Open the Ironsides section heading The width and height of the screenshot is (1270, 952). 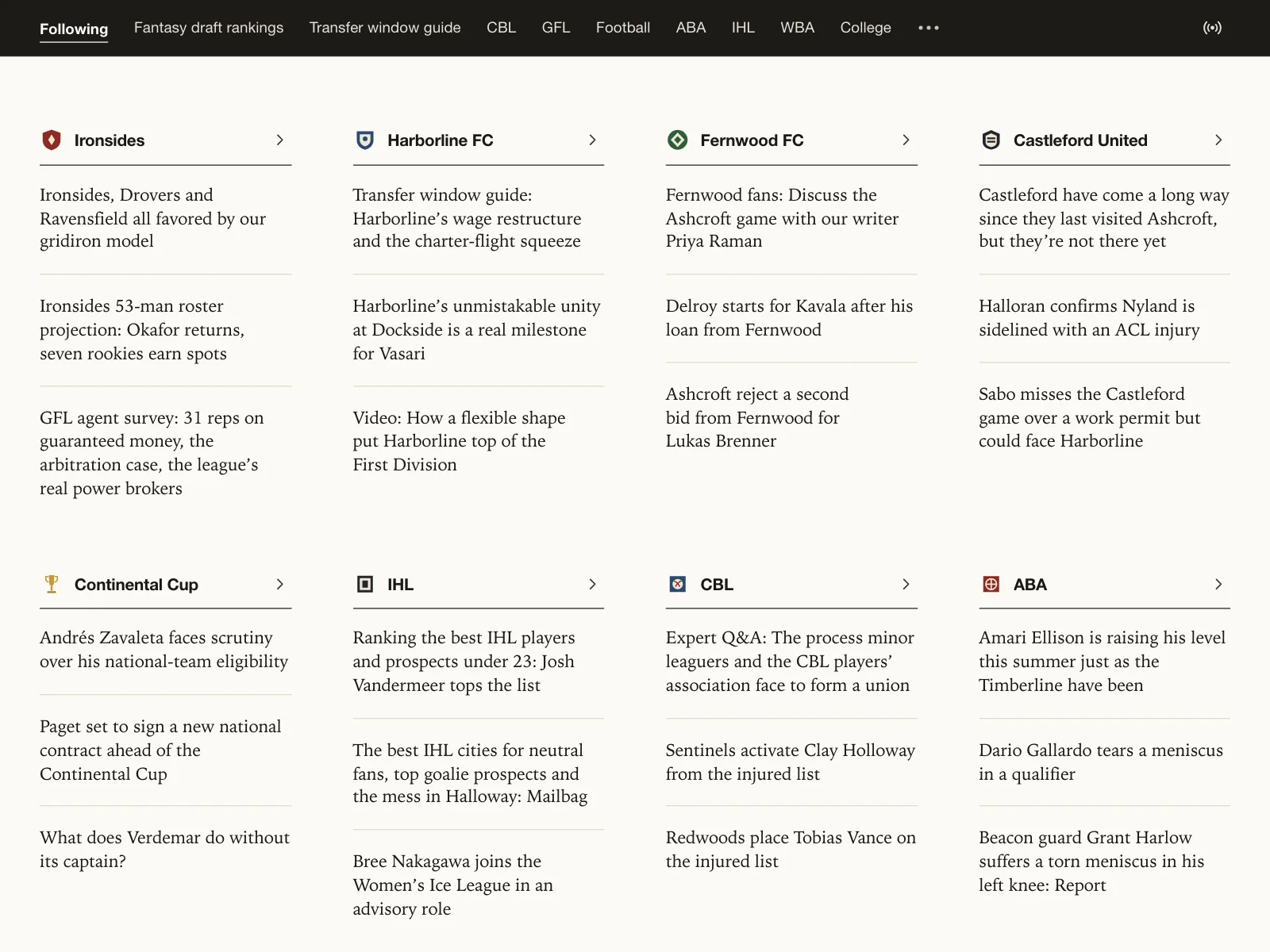point(110,140)
